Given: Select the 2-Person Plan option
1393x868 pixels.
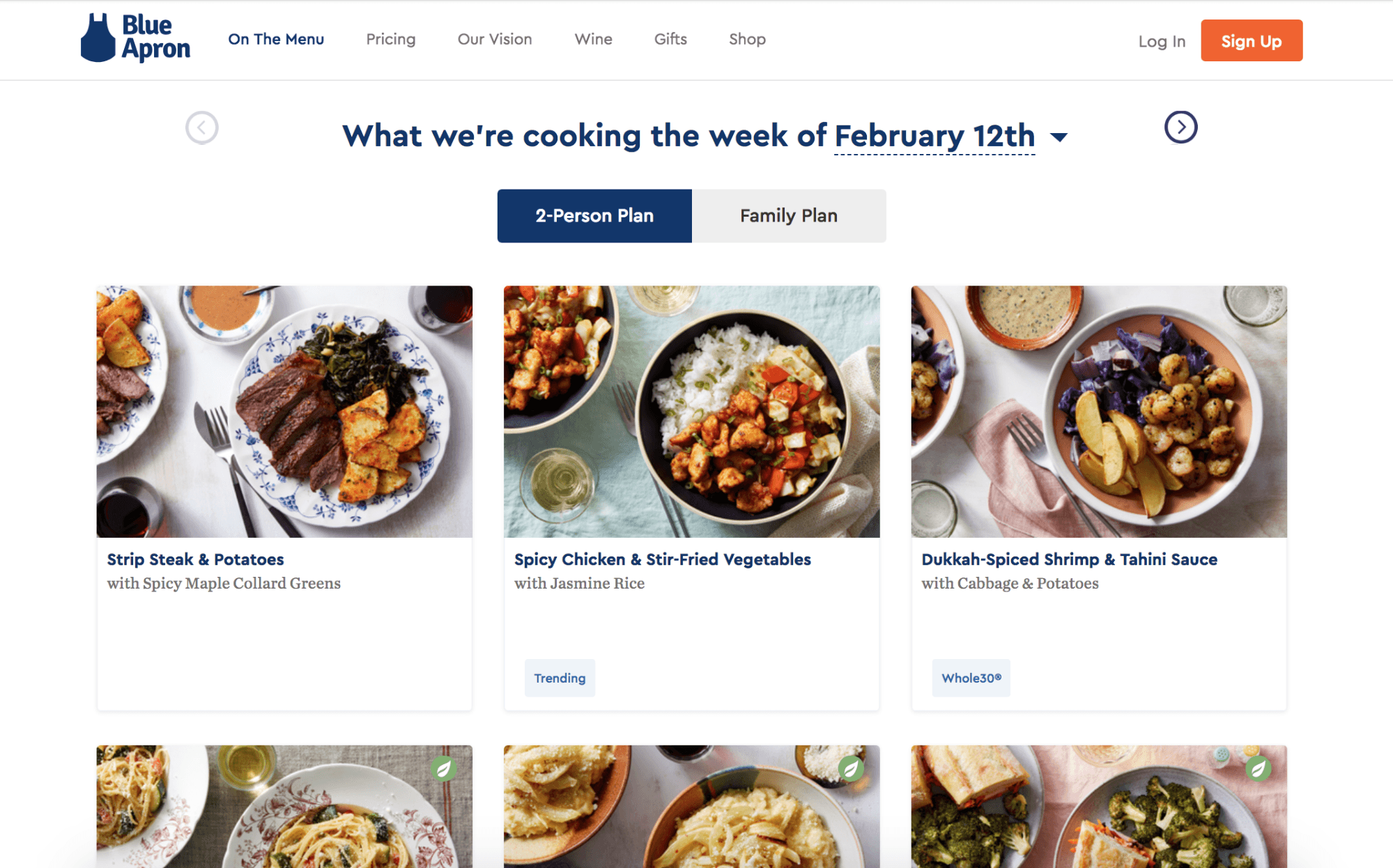Looking at the screenshot, I should (594, 216).
